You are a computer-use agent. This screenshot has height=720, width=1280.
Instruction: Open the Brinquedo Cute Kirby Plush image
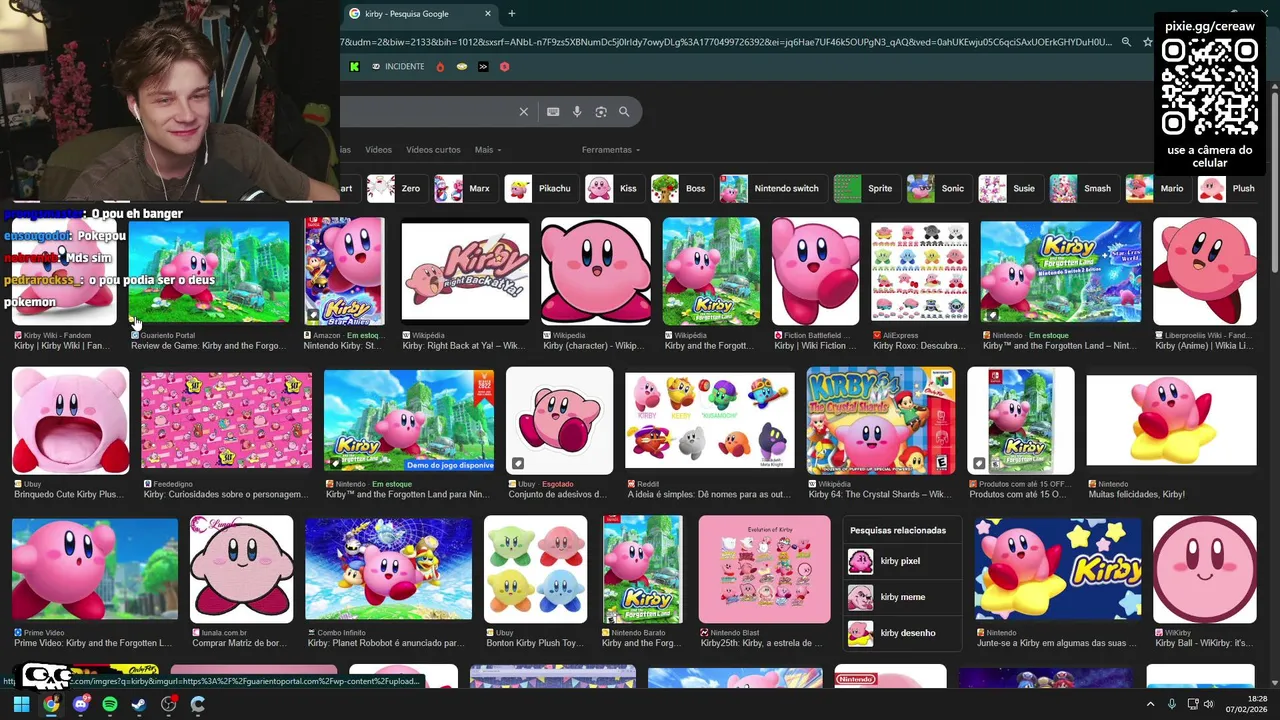coord(70,420)
